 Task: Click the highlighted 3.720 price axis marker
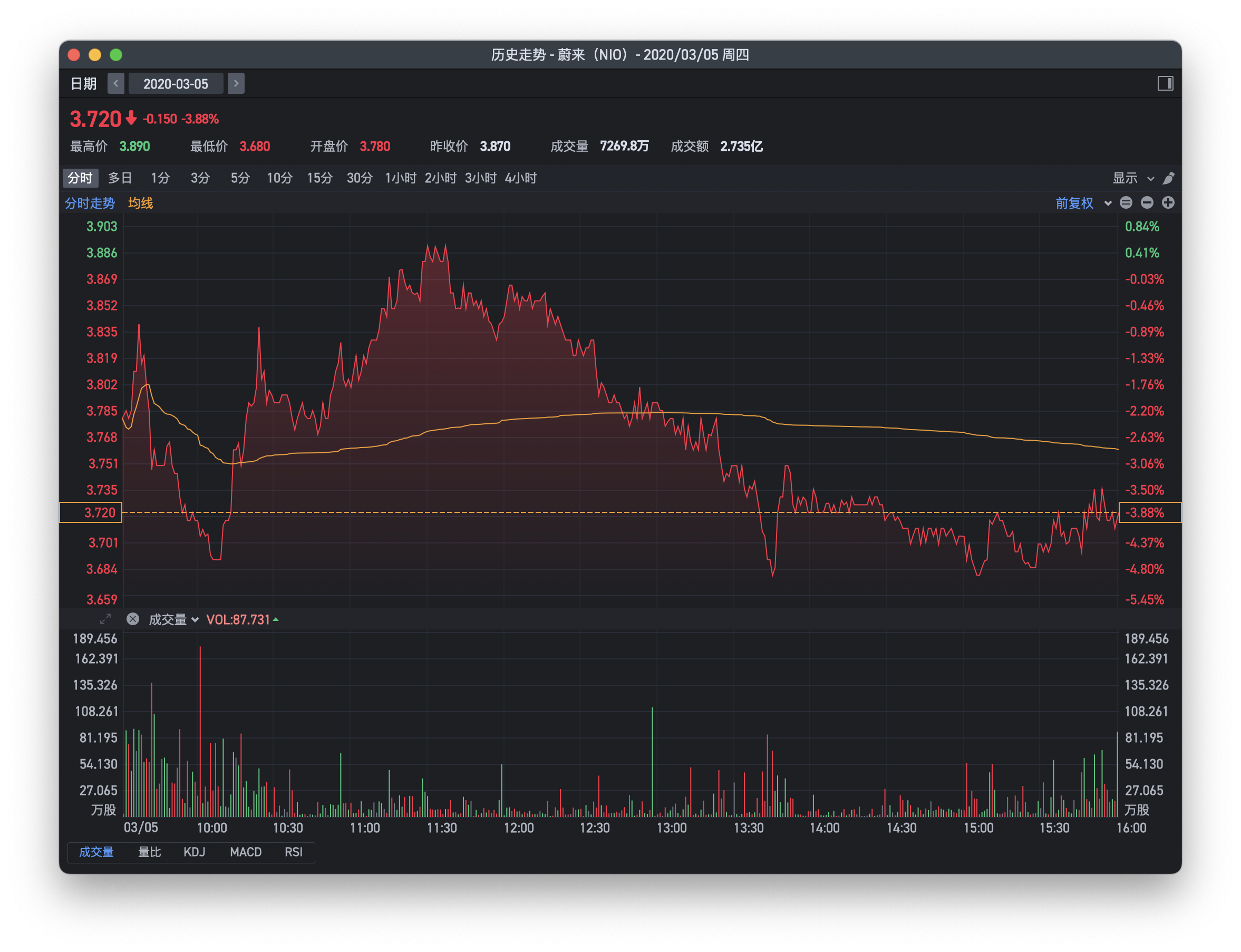[x=91, y=512]
